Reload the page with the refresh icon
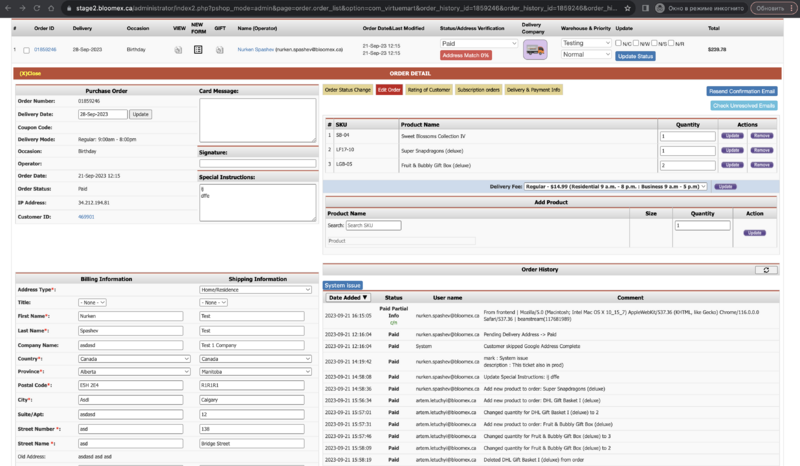Screen dimensions: 800x466 [37, 8]
